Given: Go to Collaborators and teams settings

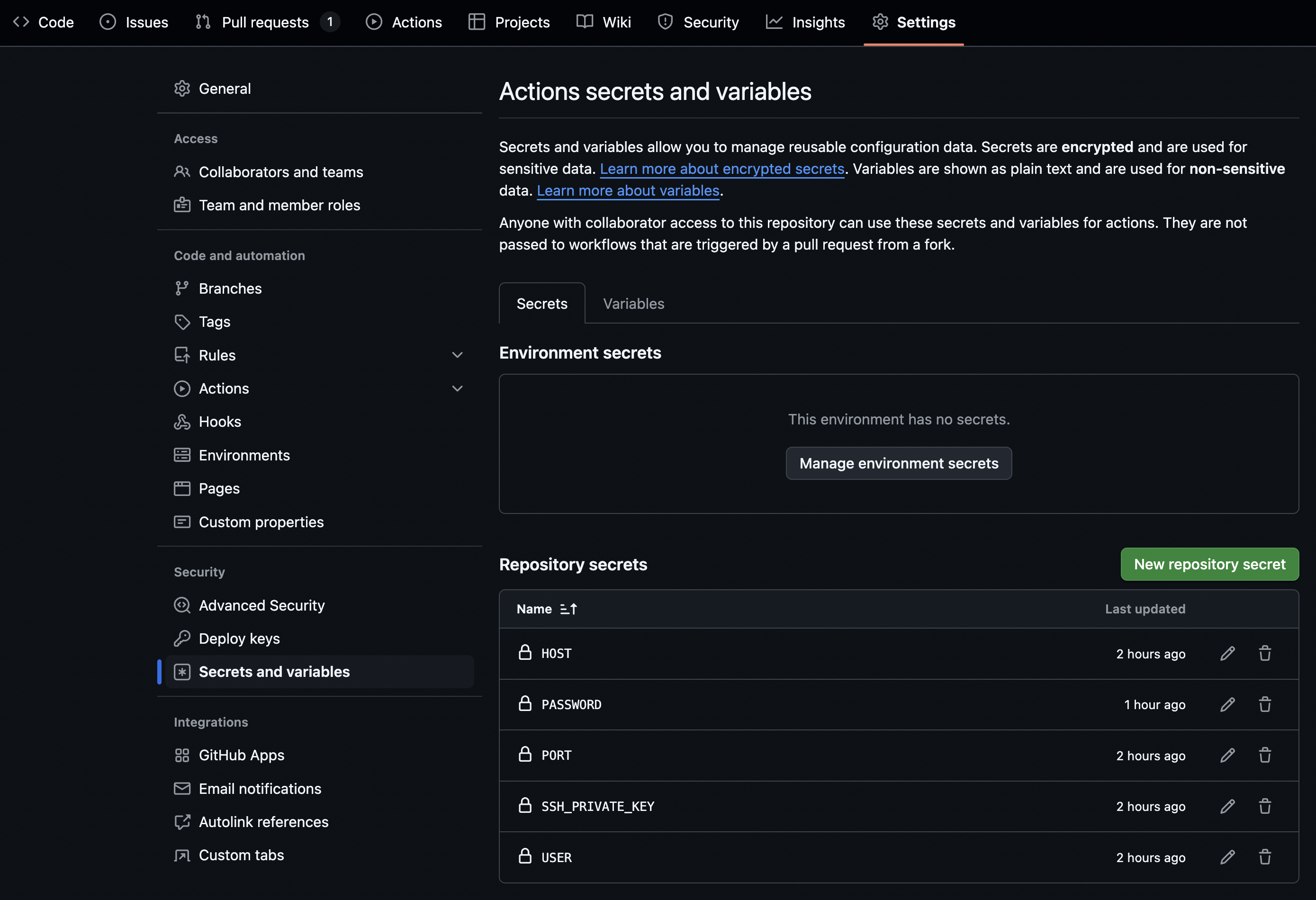Looking at the screenshot, I should pyautogui.click(x=280, y=171).
